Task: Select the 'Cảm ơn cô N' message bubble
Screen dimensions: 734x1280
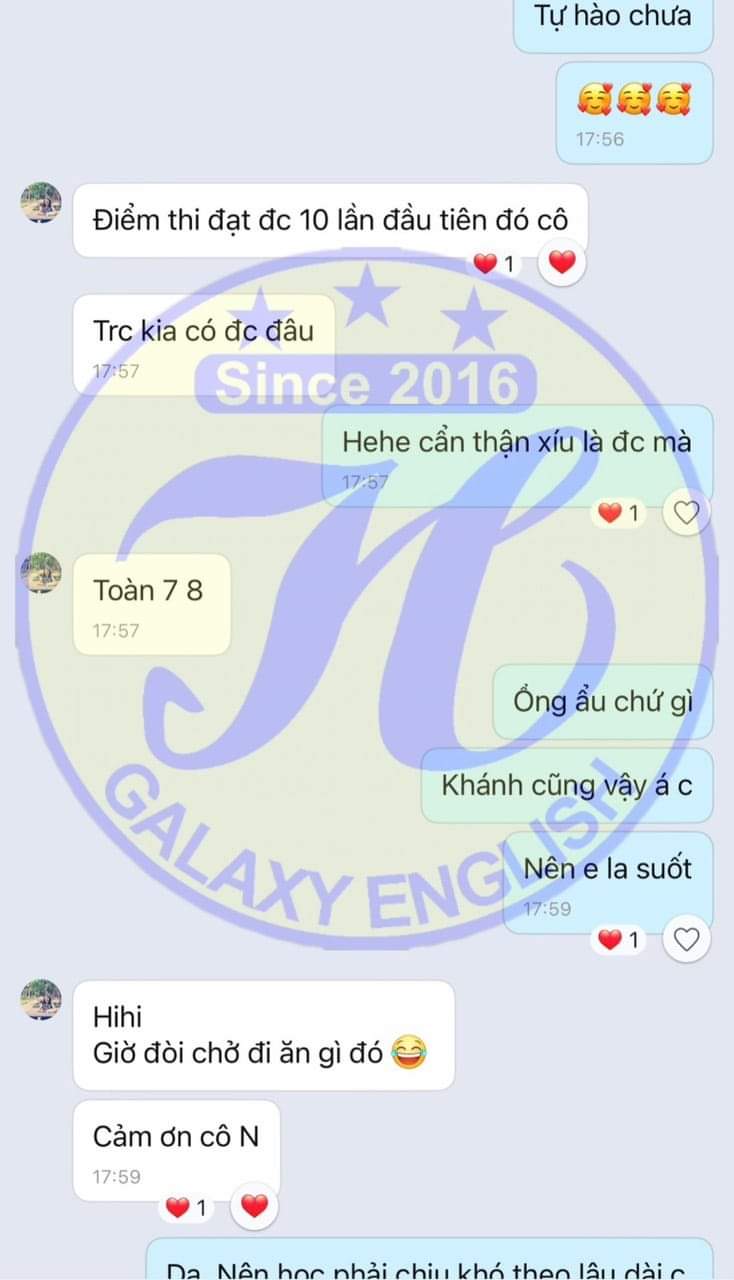Action: (176, 1150)
